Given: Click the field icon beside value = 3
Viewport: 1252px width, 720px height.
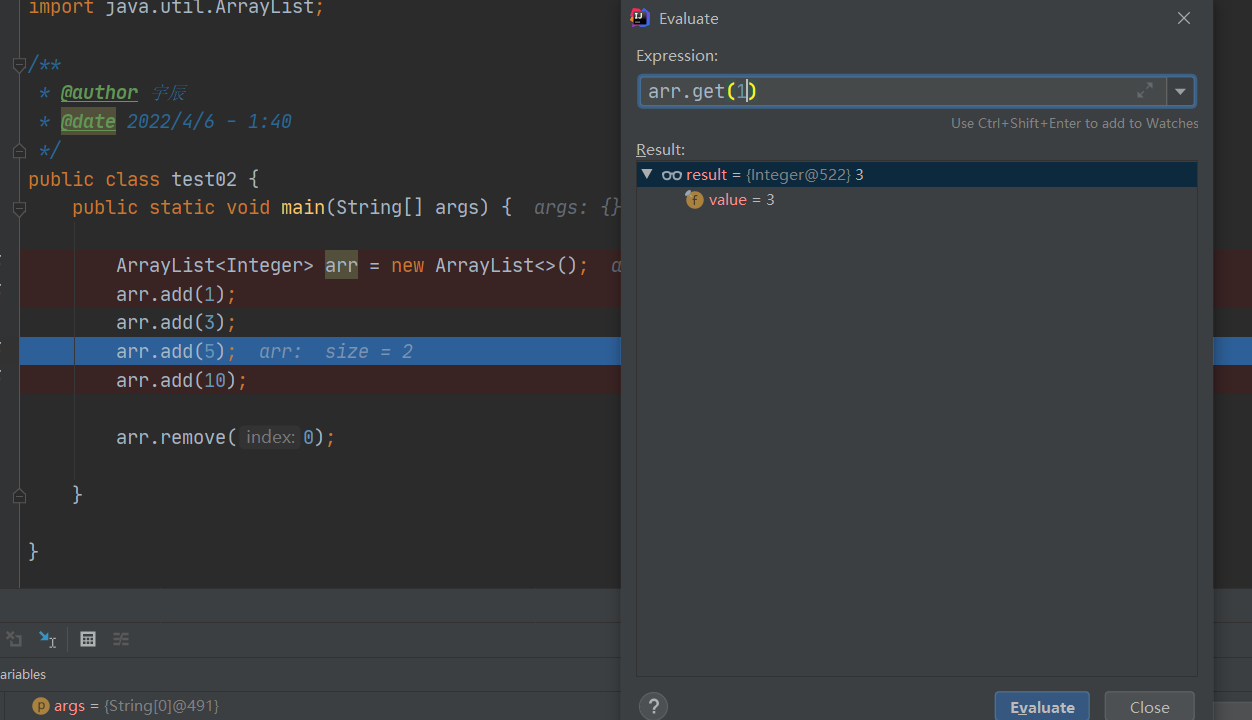Looking at the screenshot, I should tap(694, 200).
